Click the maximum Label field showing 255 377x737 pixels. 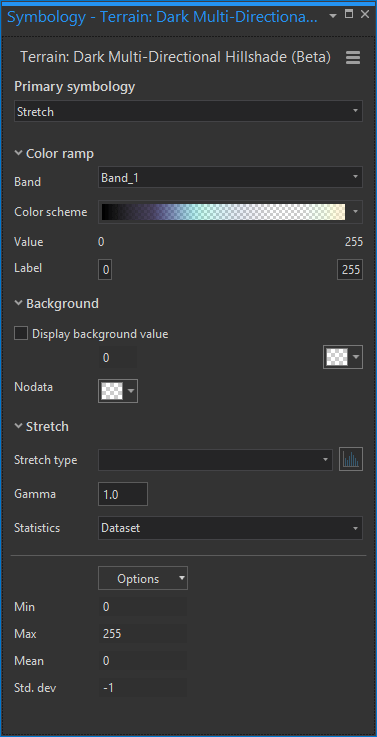tap(350, 269)
